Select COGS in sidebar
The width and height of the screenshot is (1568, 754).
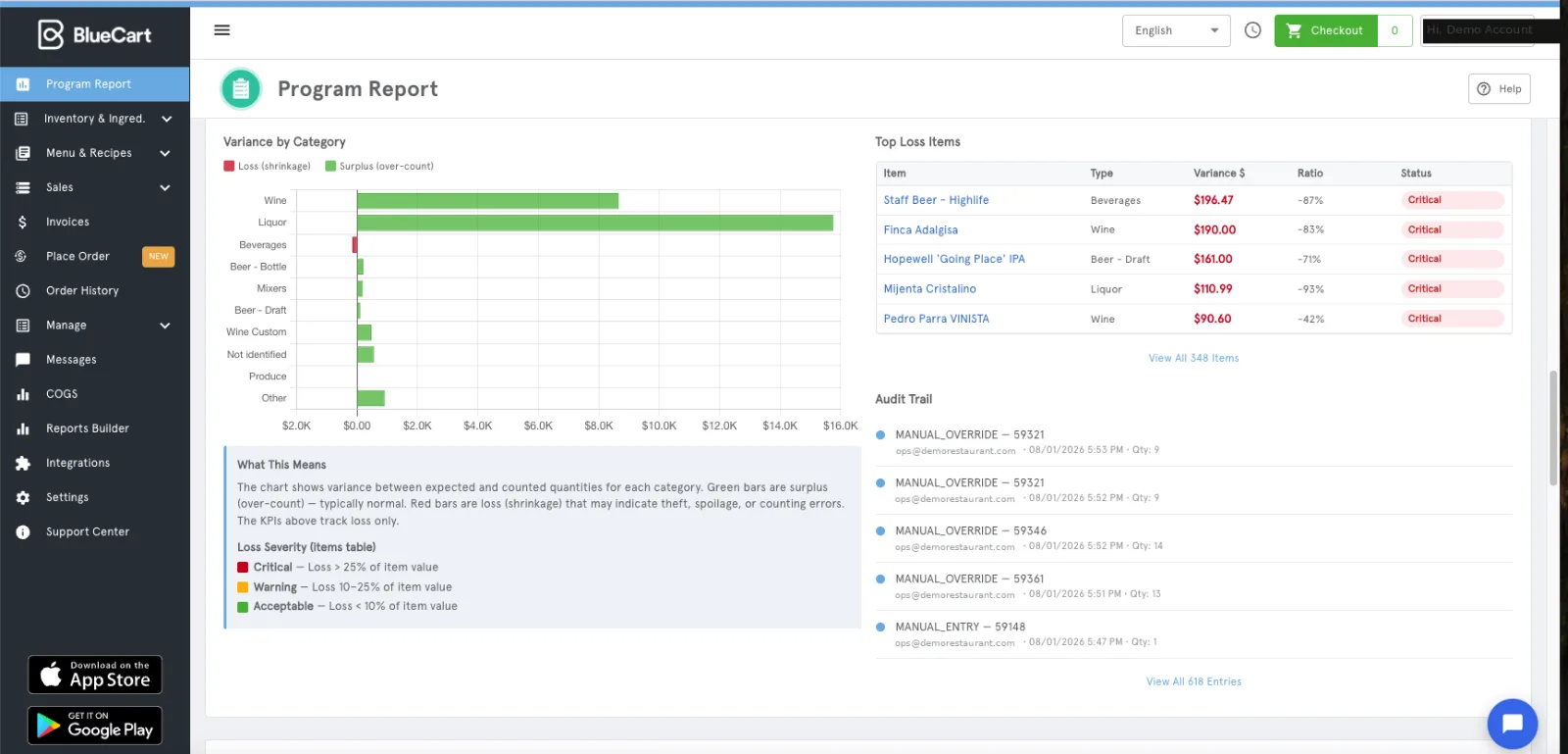95,394
